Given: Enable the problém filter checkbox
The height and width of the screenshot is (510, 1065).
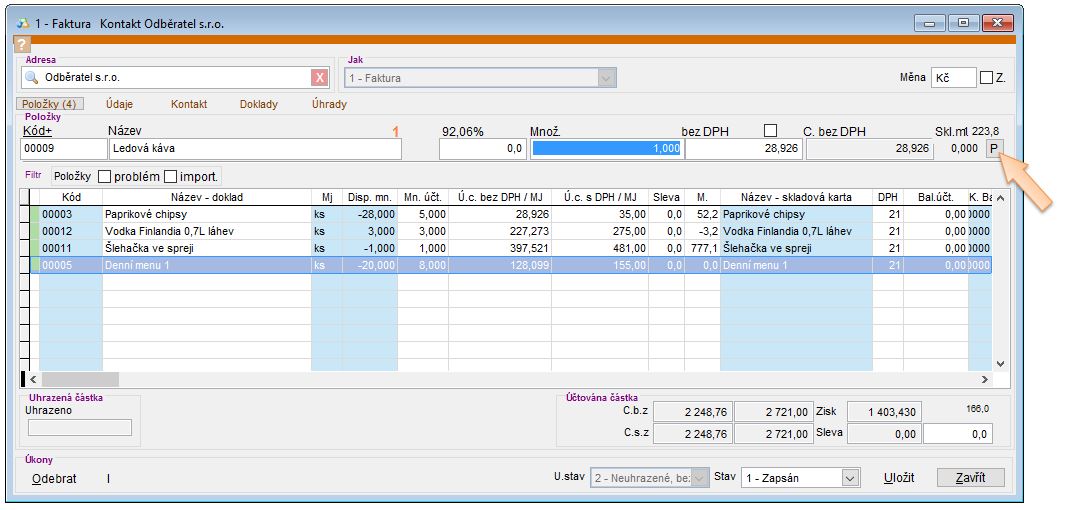Looking at the screenshot, I should click(105, 176).
